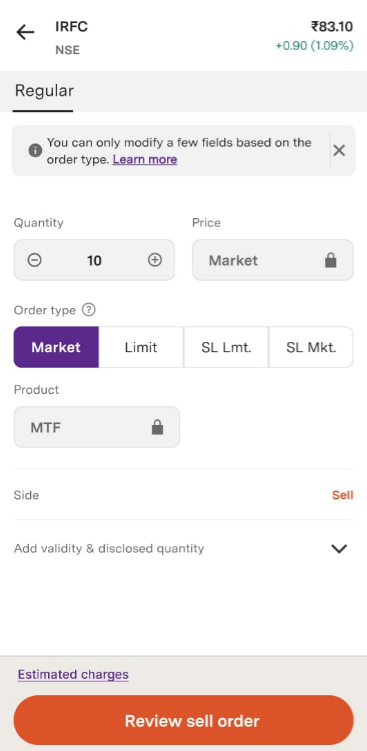
Task: Click the quantity value field showing 10
Action: pyautogui.click(x=94, y=260)
